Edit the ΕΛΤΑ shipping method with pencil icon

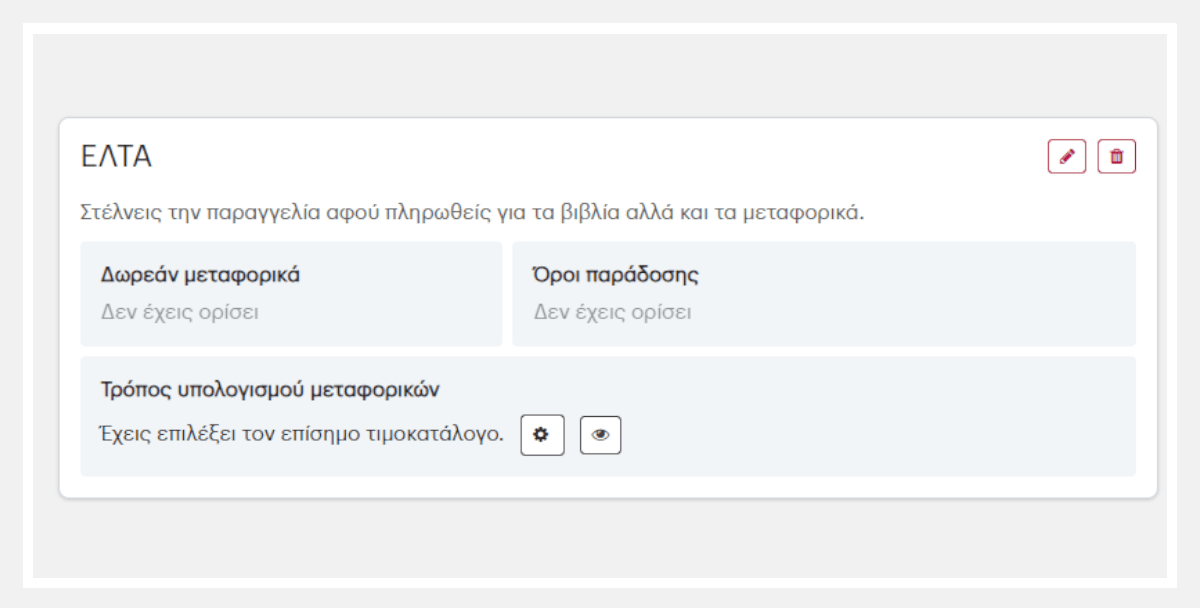click(1067, 157)
